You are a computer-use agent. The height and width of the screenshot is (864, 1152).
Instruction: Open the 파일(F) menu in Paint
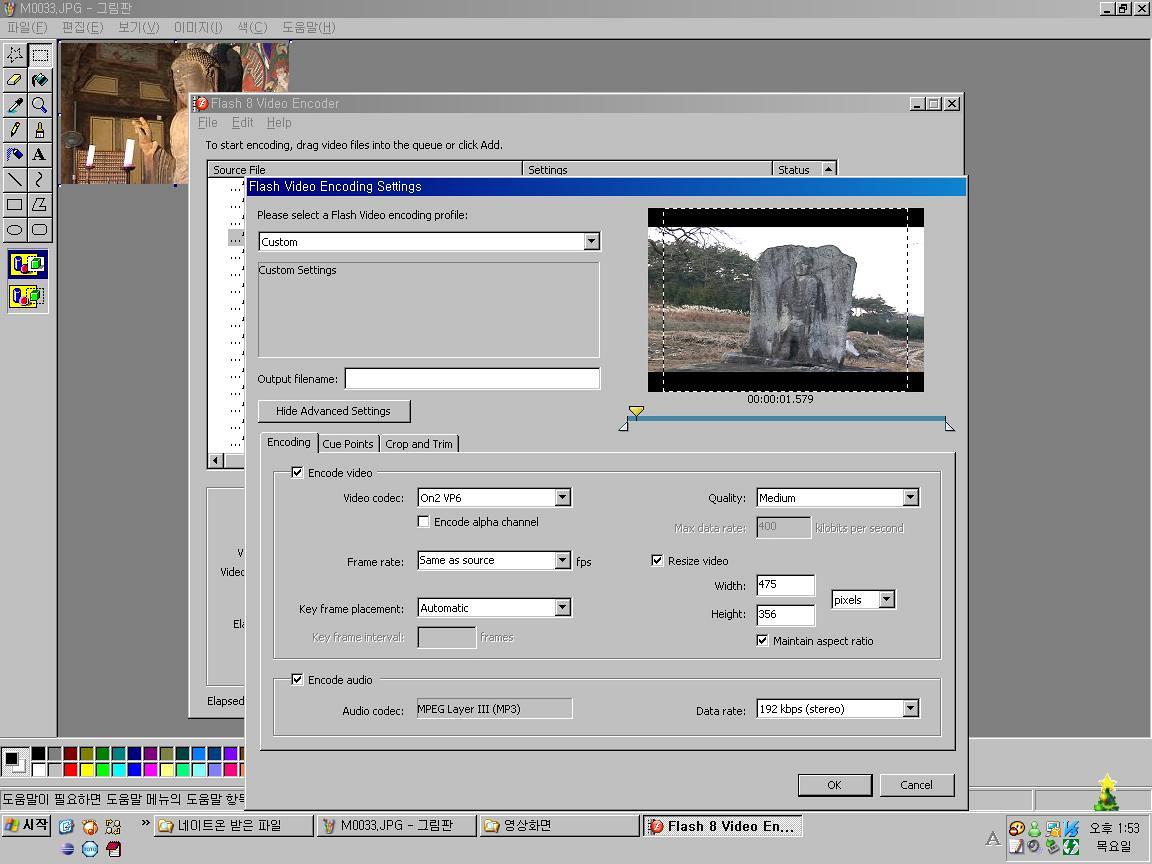pyautogui.click(x=27, y=27)
